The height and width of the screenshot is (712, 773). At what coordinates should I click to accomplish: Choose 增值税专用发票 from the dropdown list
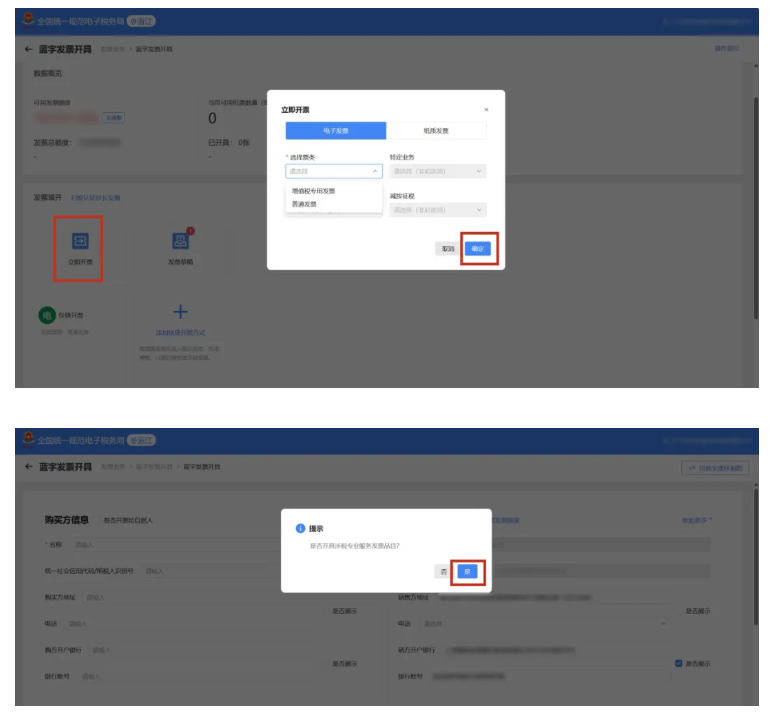click(314, 190)
